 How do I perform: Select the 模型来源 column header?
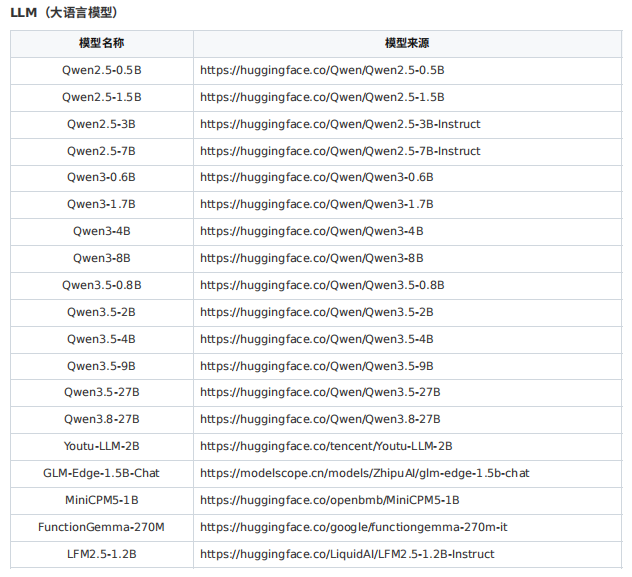(407, 43)
